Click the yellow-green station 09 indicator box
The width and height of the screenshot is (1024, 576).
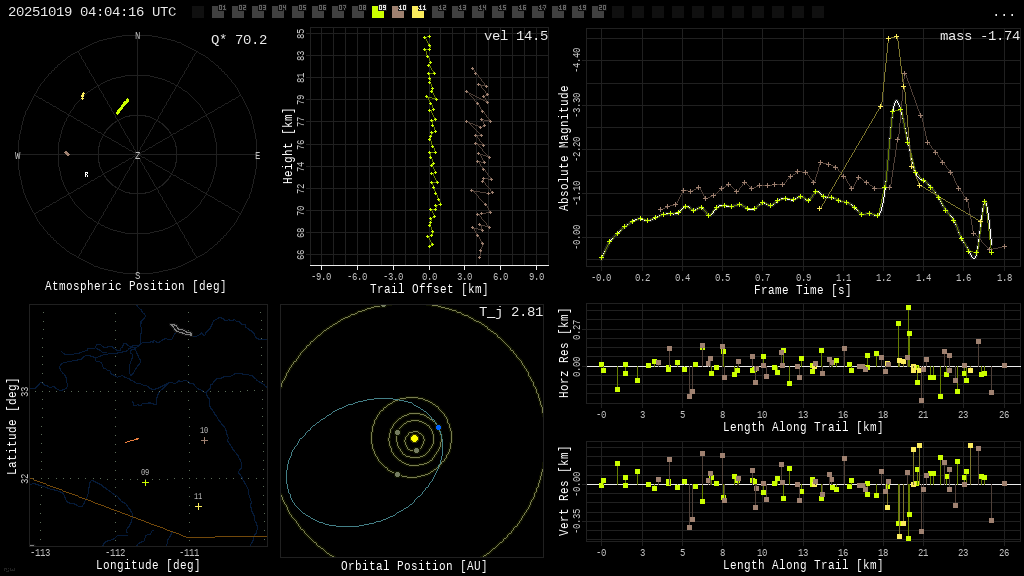pyautogui.click(x=378, y=12)
